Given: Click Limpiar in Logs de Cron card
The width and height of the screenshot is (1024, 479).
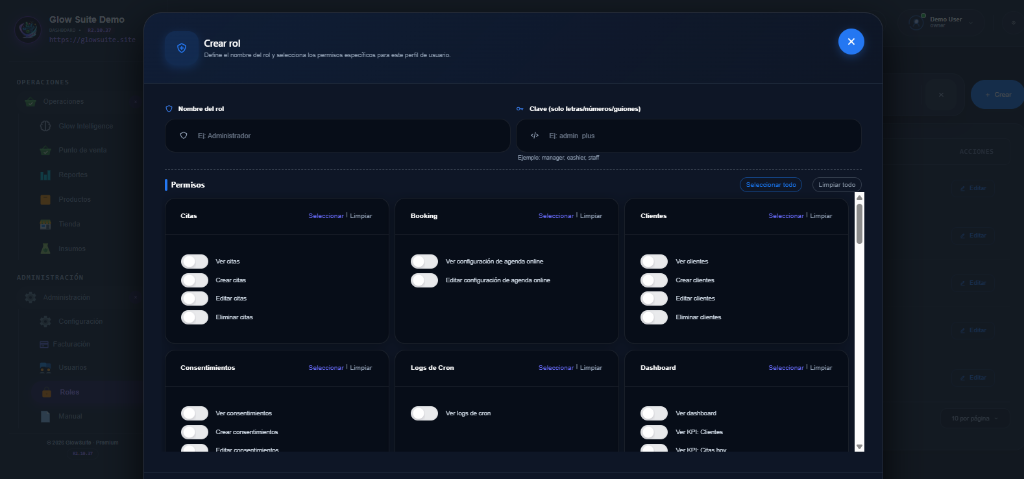Looking at the screenshot, I should click(x=591, y=368).
